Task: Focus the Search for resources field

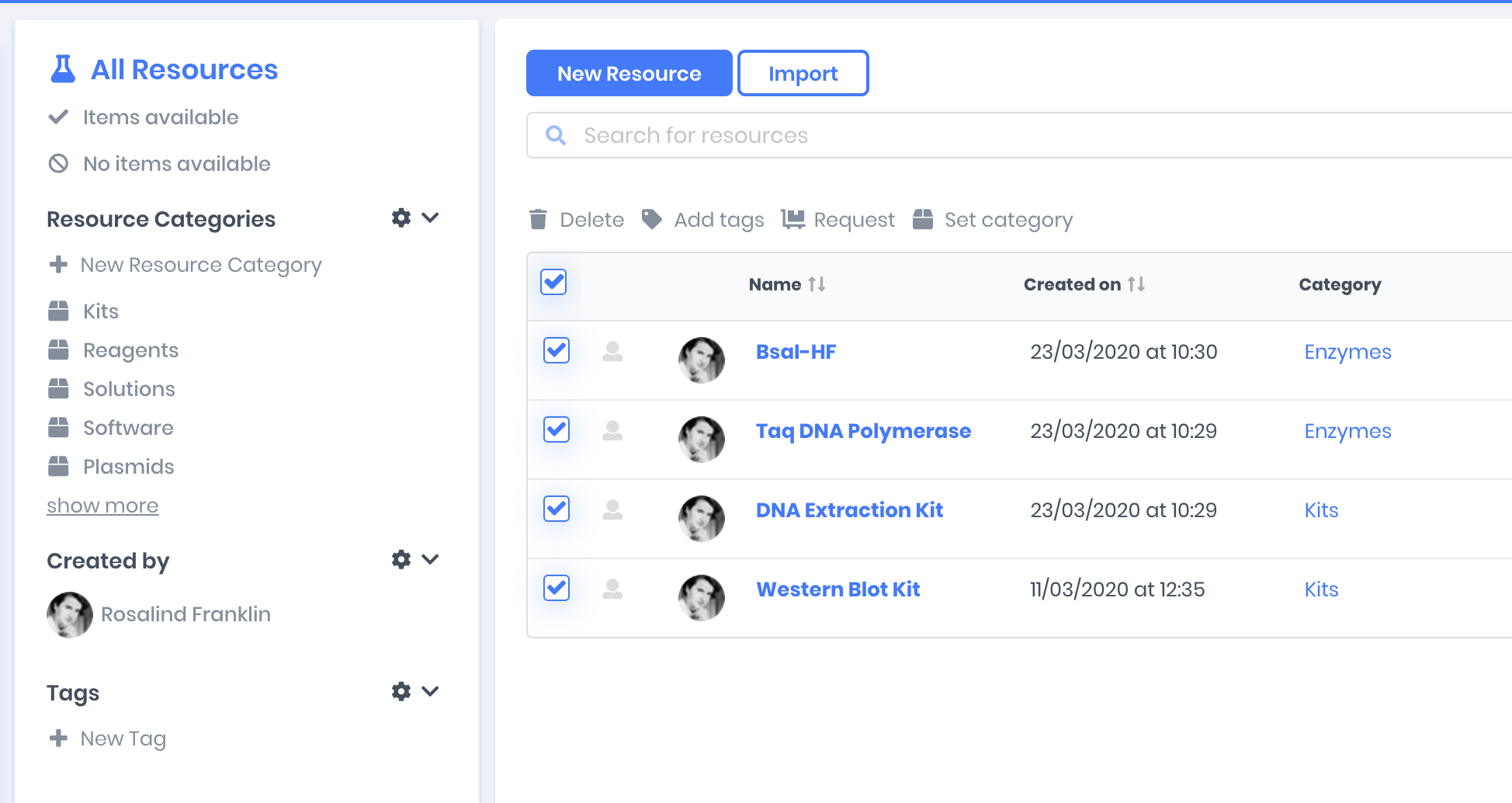Action: click(x=1019, y=135)
